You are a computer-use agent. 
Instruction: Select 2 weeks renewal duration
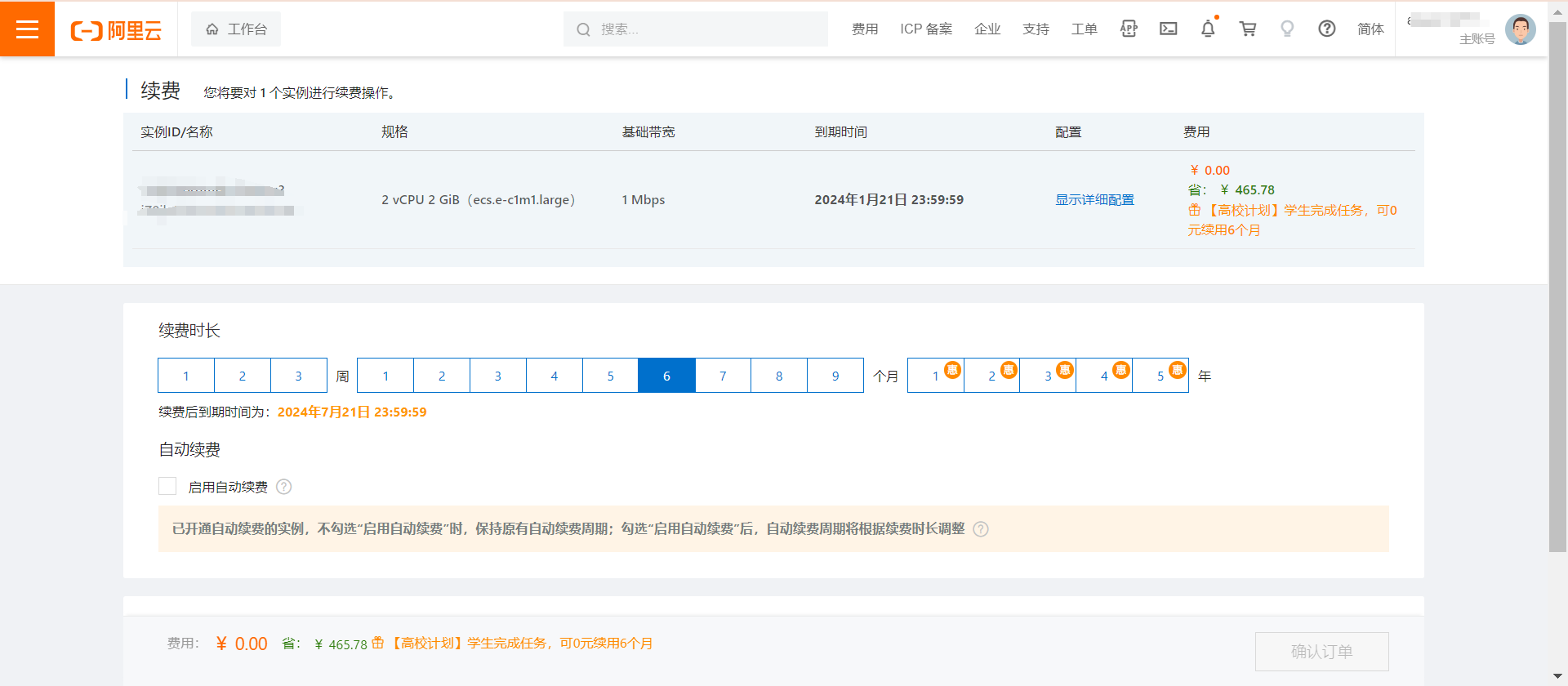pos(243,376)
